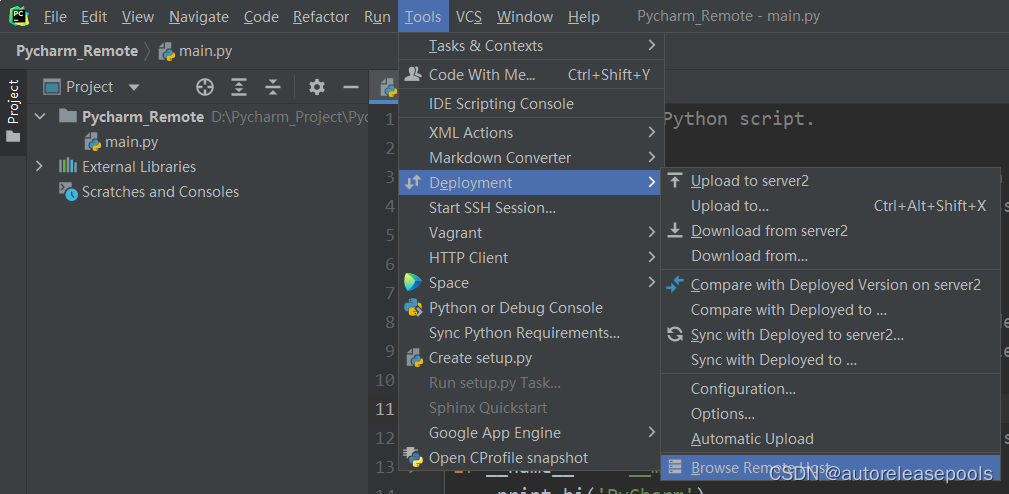The height and width of the screenshot is (494, 1009).
Task: Click the PyCharm logo icon
Action: [x=19, y=16]
